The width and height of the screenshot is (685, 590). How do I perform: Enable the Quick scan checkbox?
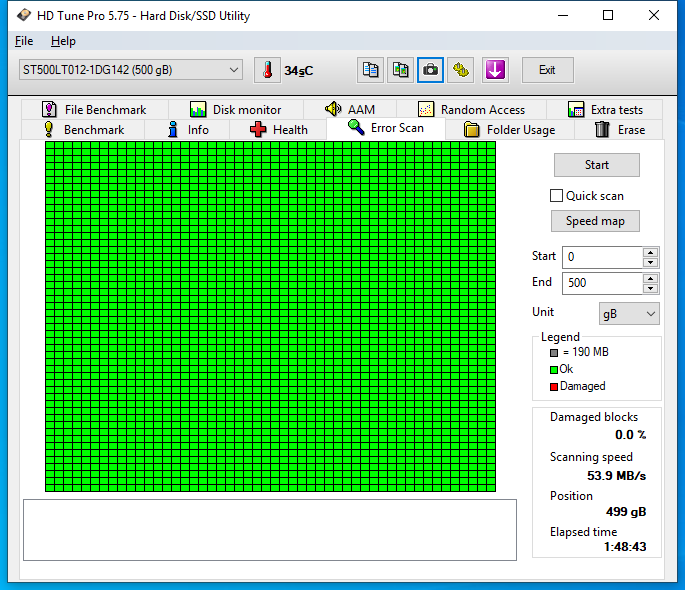[x=557, y=196]
